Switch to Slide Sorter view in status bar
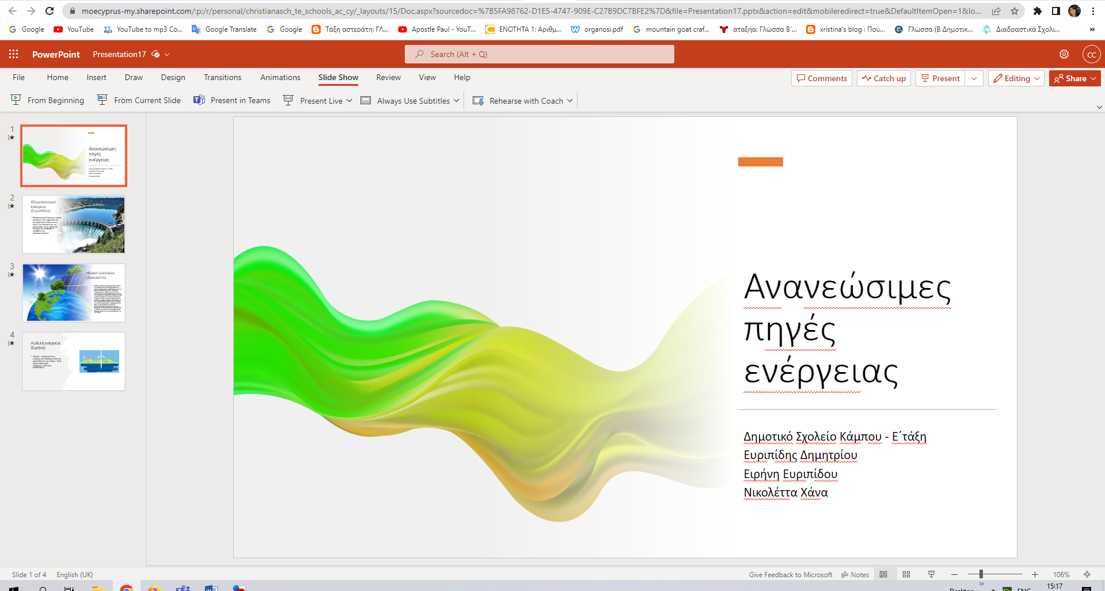 tap(906, 575)
